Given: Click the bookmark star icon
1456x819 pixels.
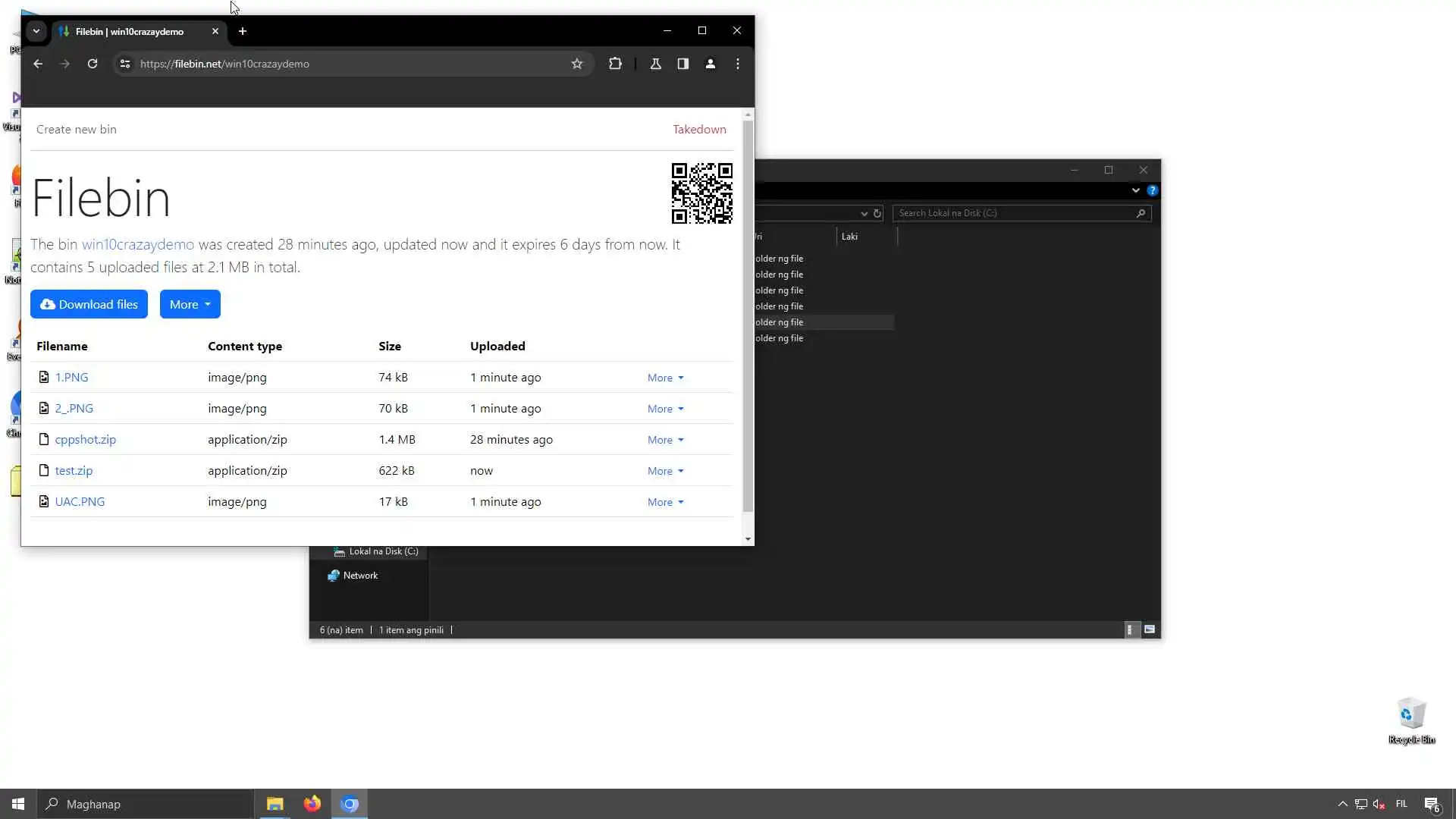Looking at the screenshot, I should (x=577, y=64).
